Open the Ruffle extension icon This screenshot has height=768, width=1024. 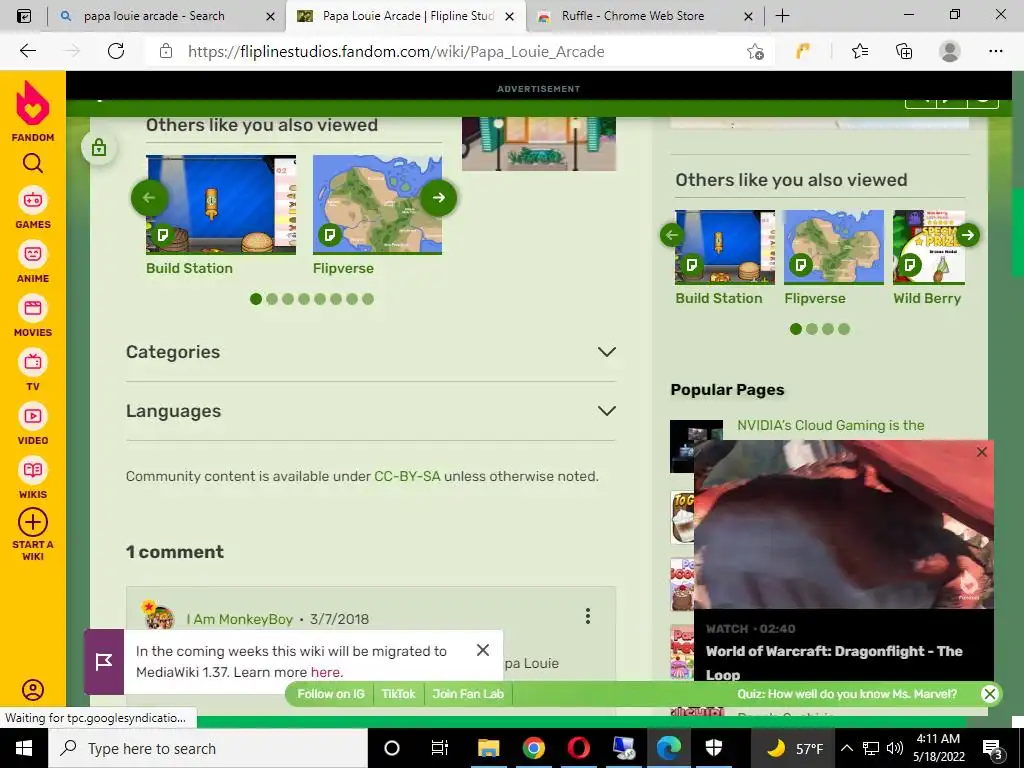click(x=803, y=51)
